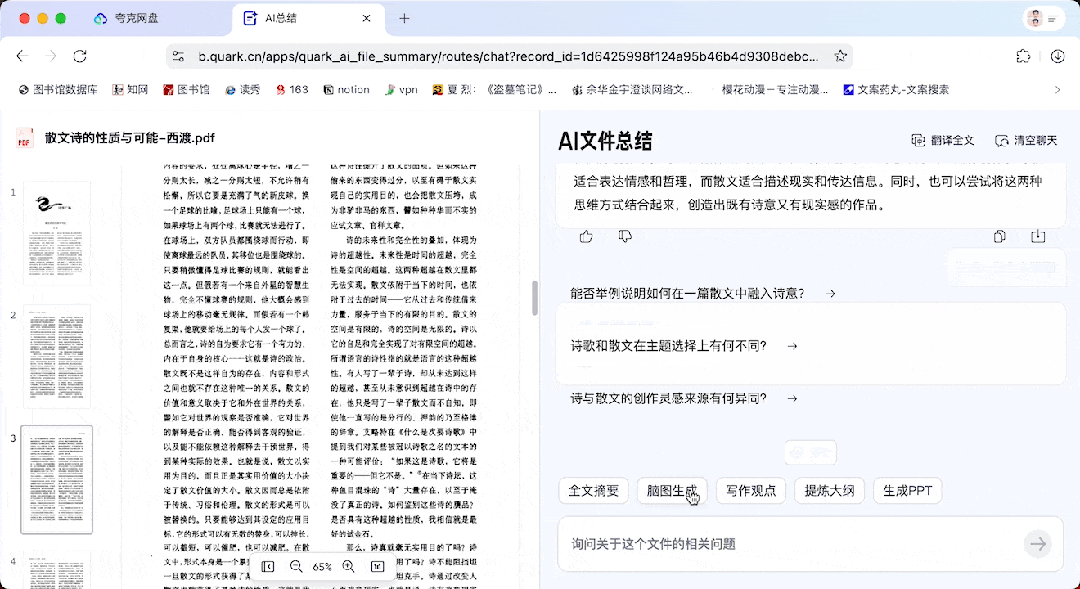Refresh the current page
This screenshot has height=589, width=1080.
coord(80,58)
